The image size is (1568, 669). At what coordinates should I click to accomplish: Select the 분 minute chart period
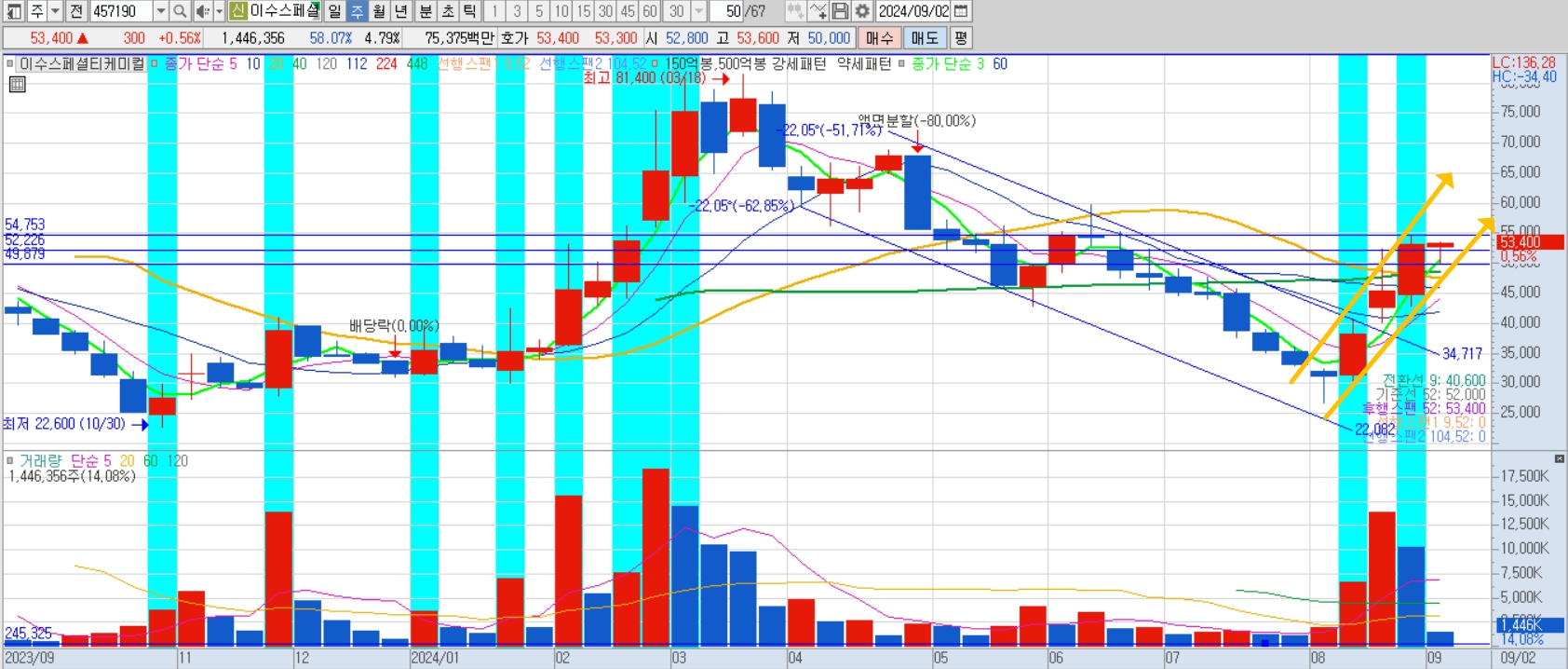point(426,11)
